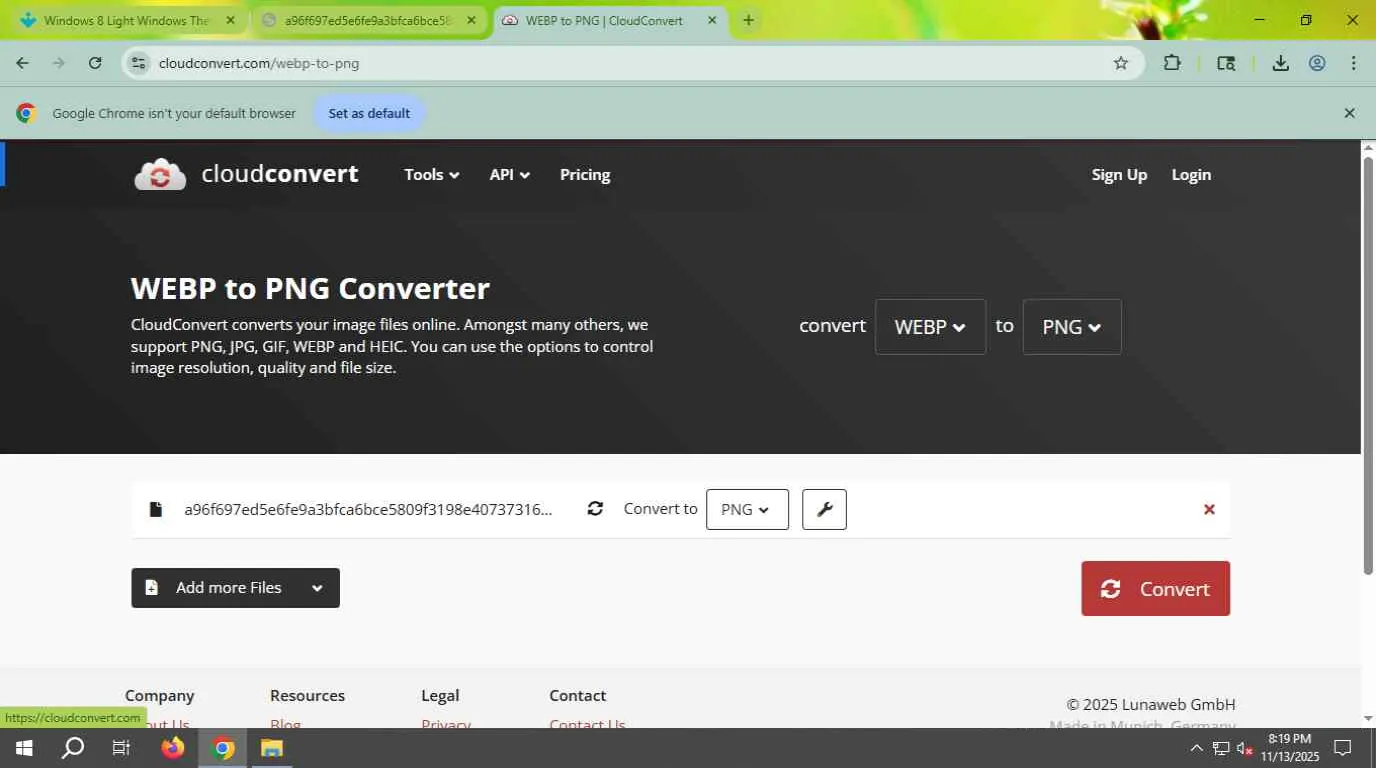Expand the Add more Files dropdown arrow
The width and height of the screenshot is (1376, 768).
pos(317,588)
